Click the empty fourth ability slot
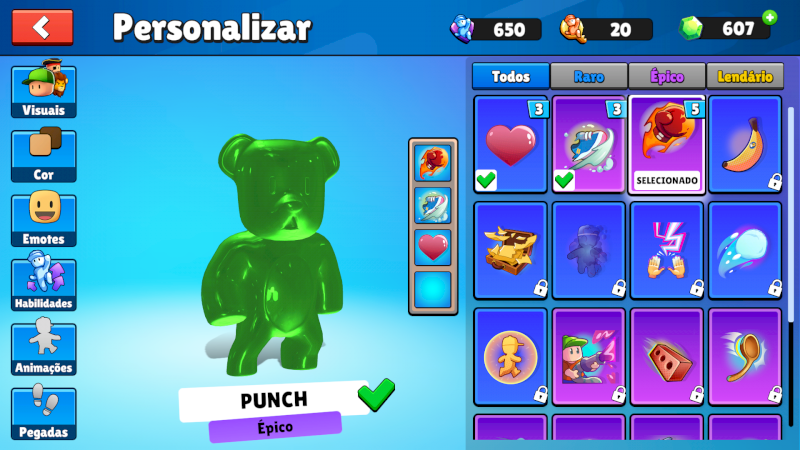This screenshot has height=450, width=800. pyautogui.click(x=433, y=290)
